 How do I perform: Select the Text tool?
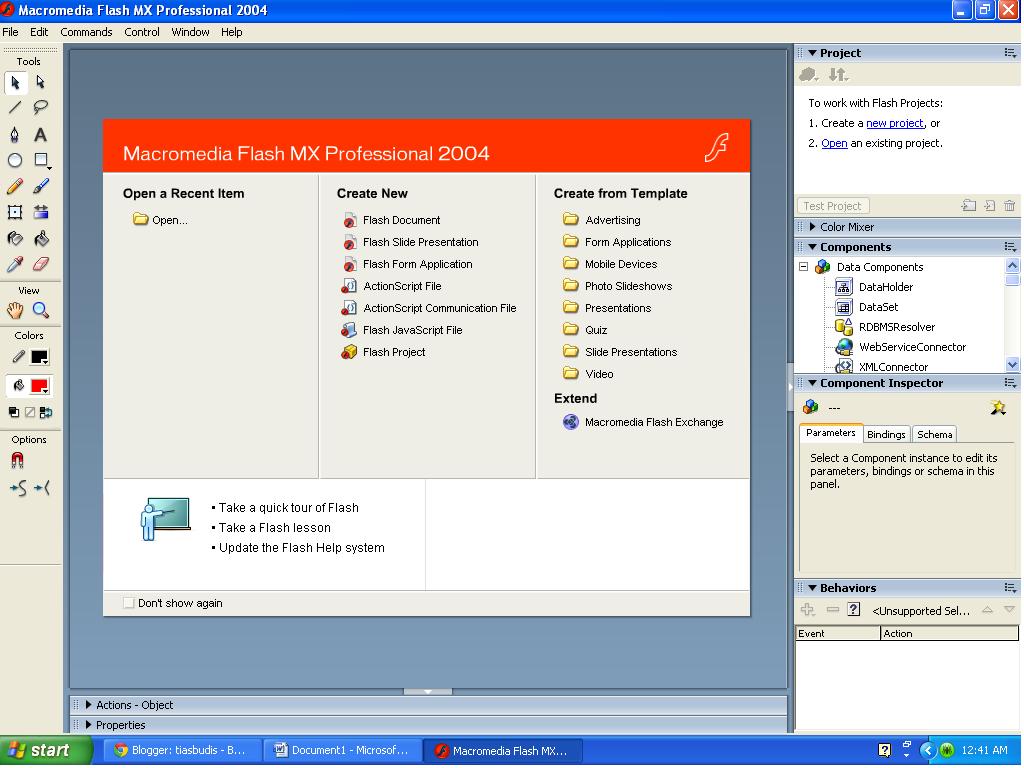[40, 135]
